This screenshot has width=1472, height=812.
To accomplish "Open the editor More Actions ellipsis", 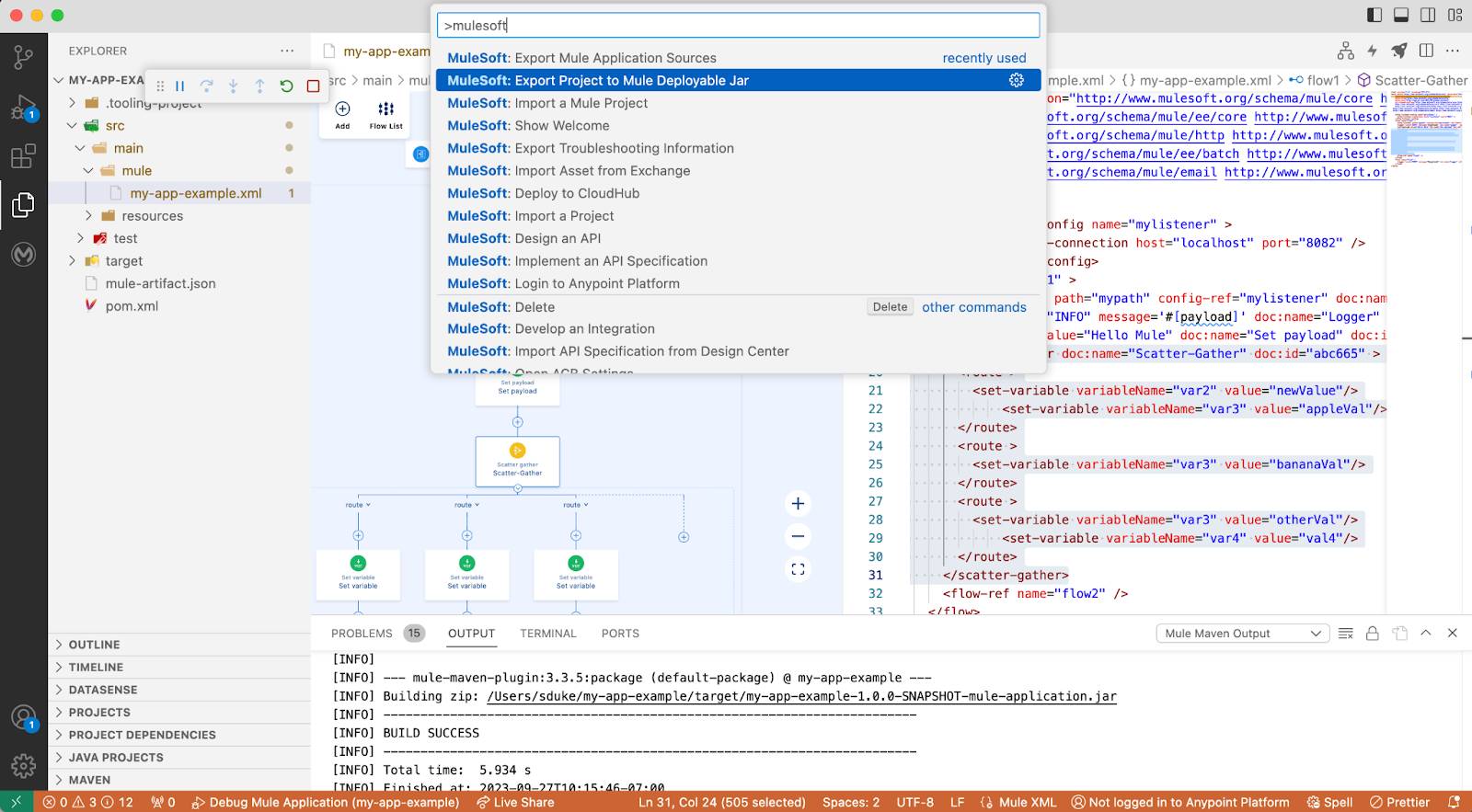I will 1453,51.
